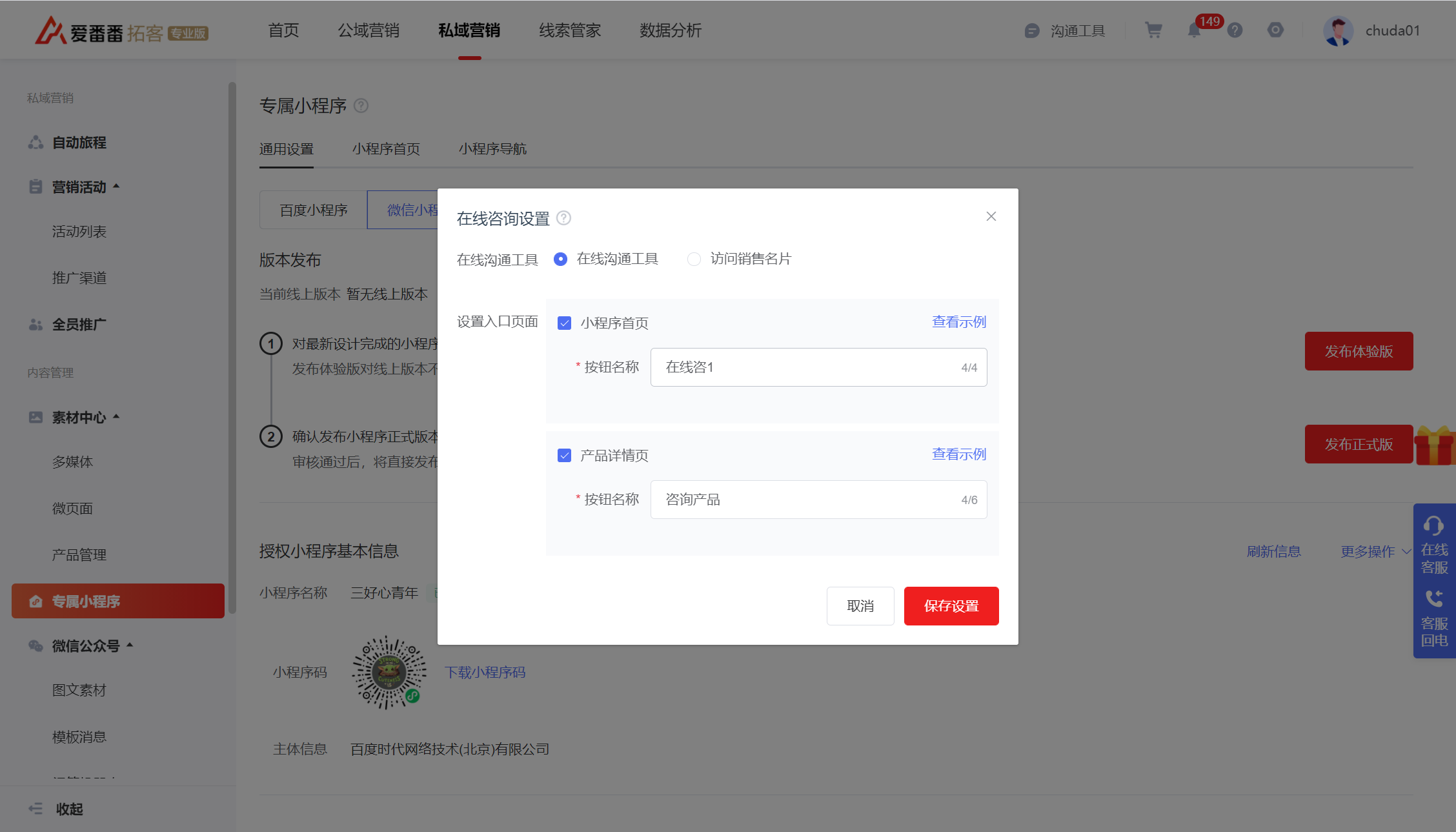This screenshot has height=832, width=1456.
Task: Close the 在线咨询设置 dialog
Action: 991,216
